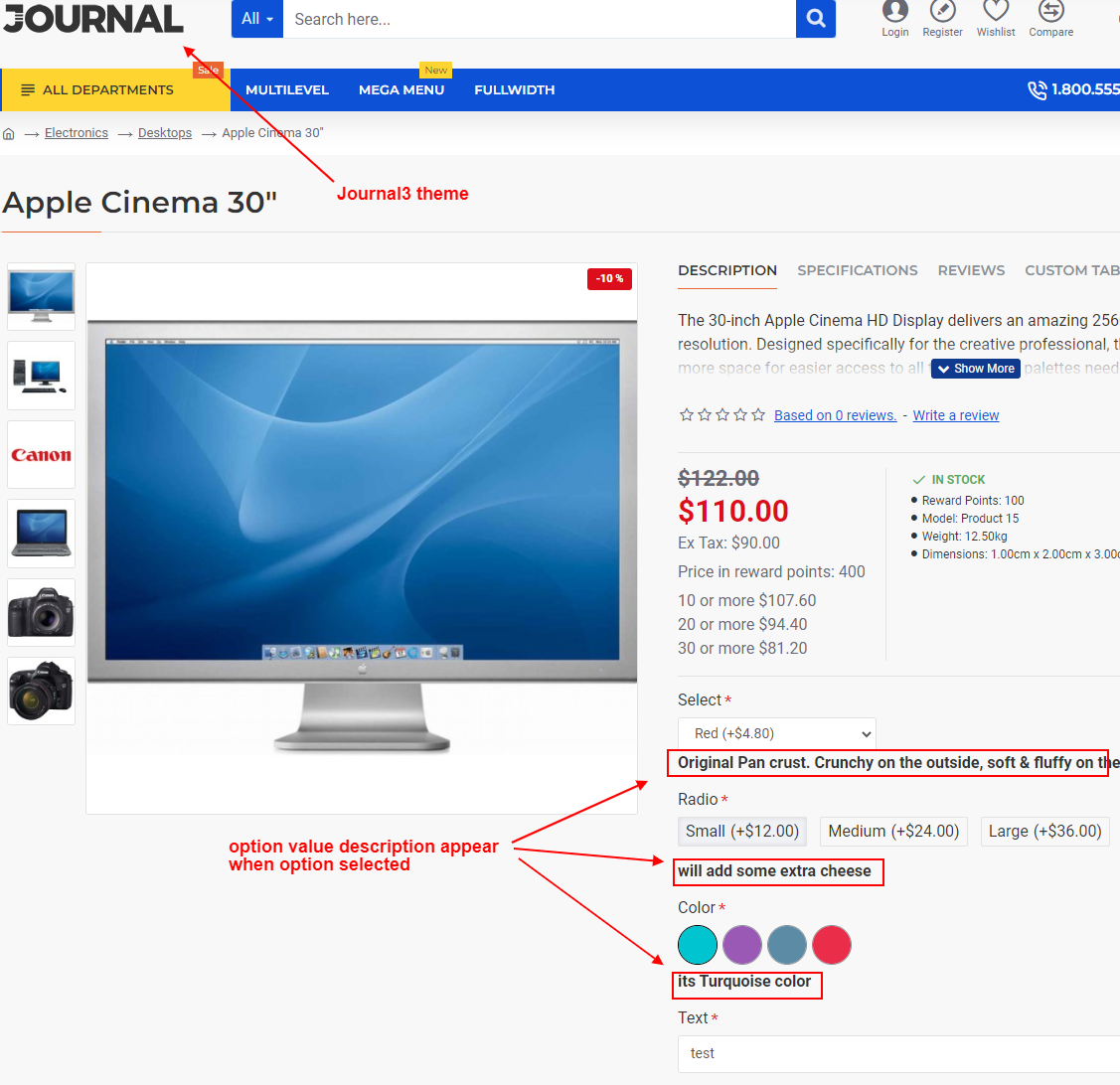This screenshot has width=1120, height=1085.
Task: Go to the Electronics breadcrumb link
Action: [x=77, y=133]
